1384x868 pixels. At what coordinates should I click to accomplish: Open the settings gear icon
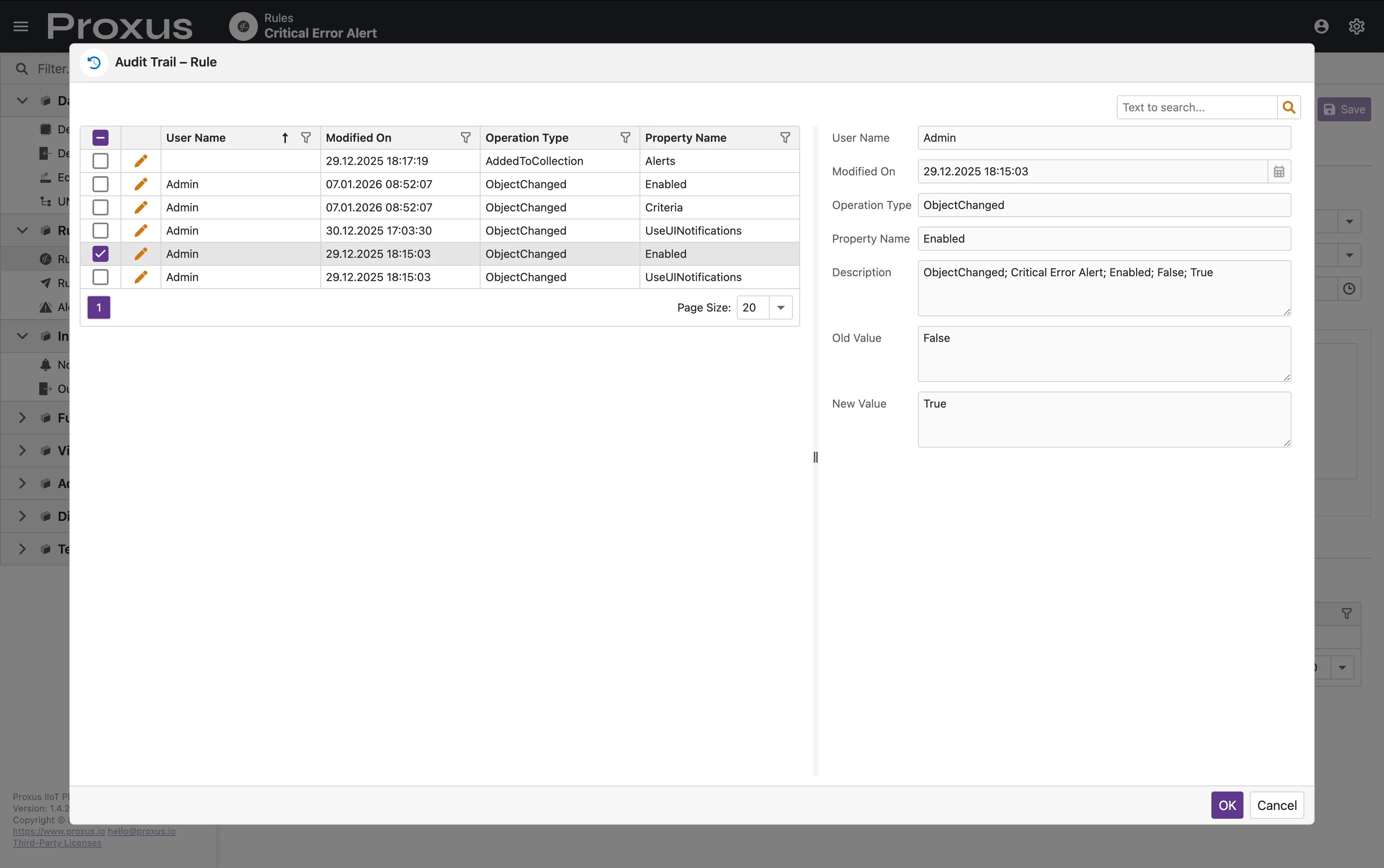coord(1356,26)
